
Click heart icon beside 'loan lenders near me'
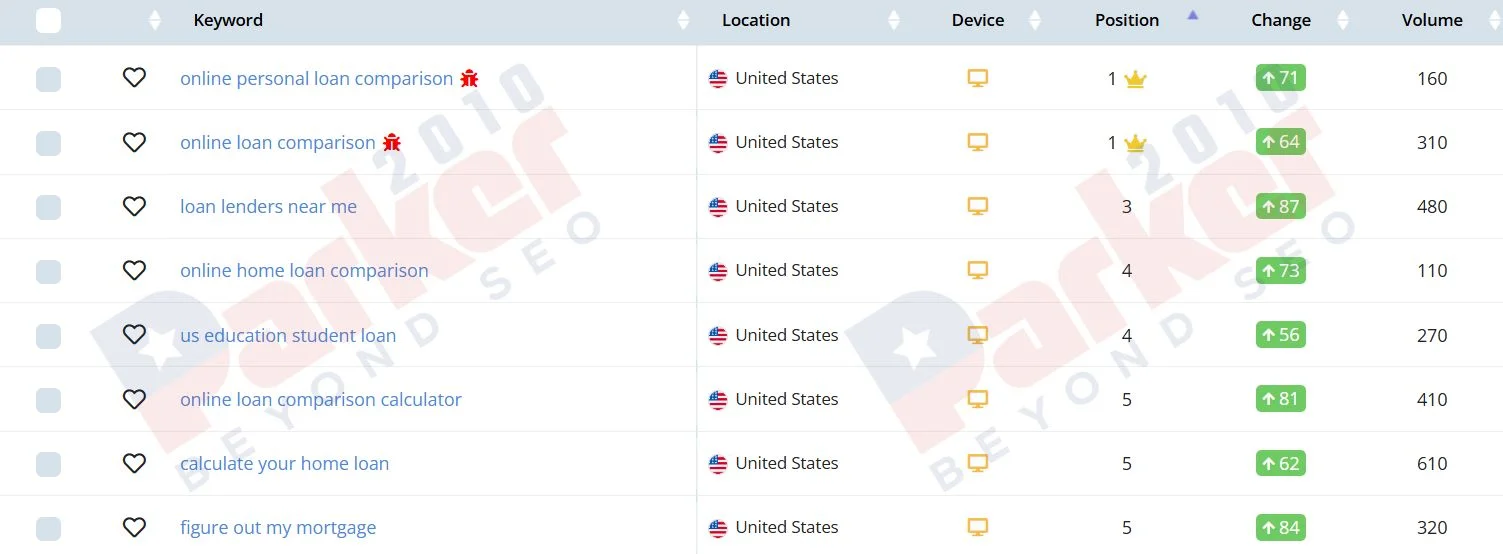pos(134,206)
